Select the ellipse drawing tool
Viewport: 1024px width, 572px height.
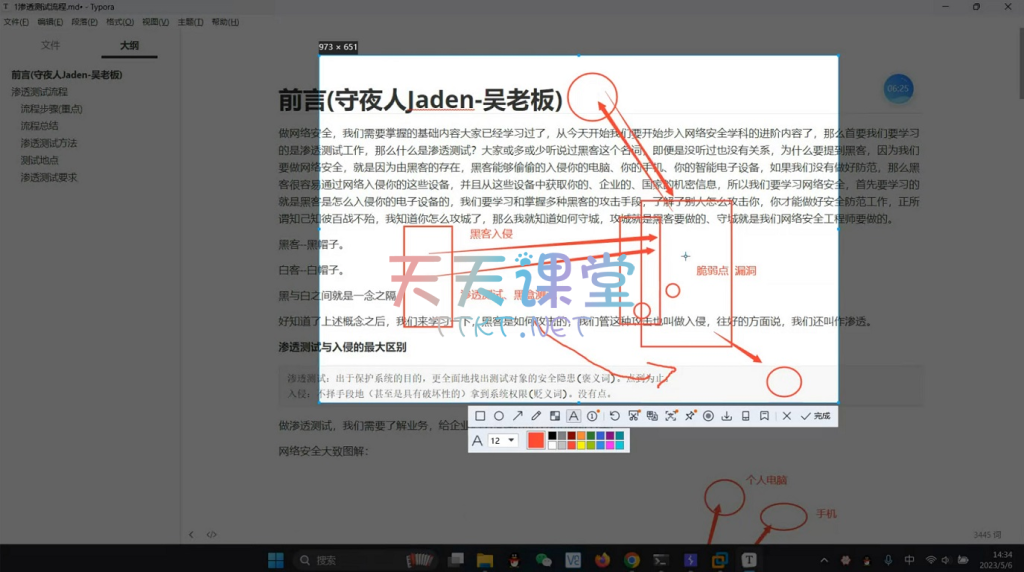click(x=499, y=416)
